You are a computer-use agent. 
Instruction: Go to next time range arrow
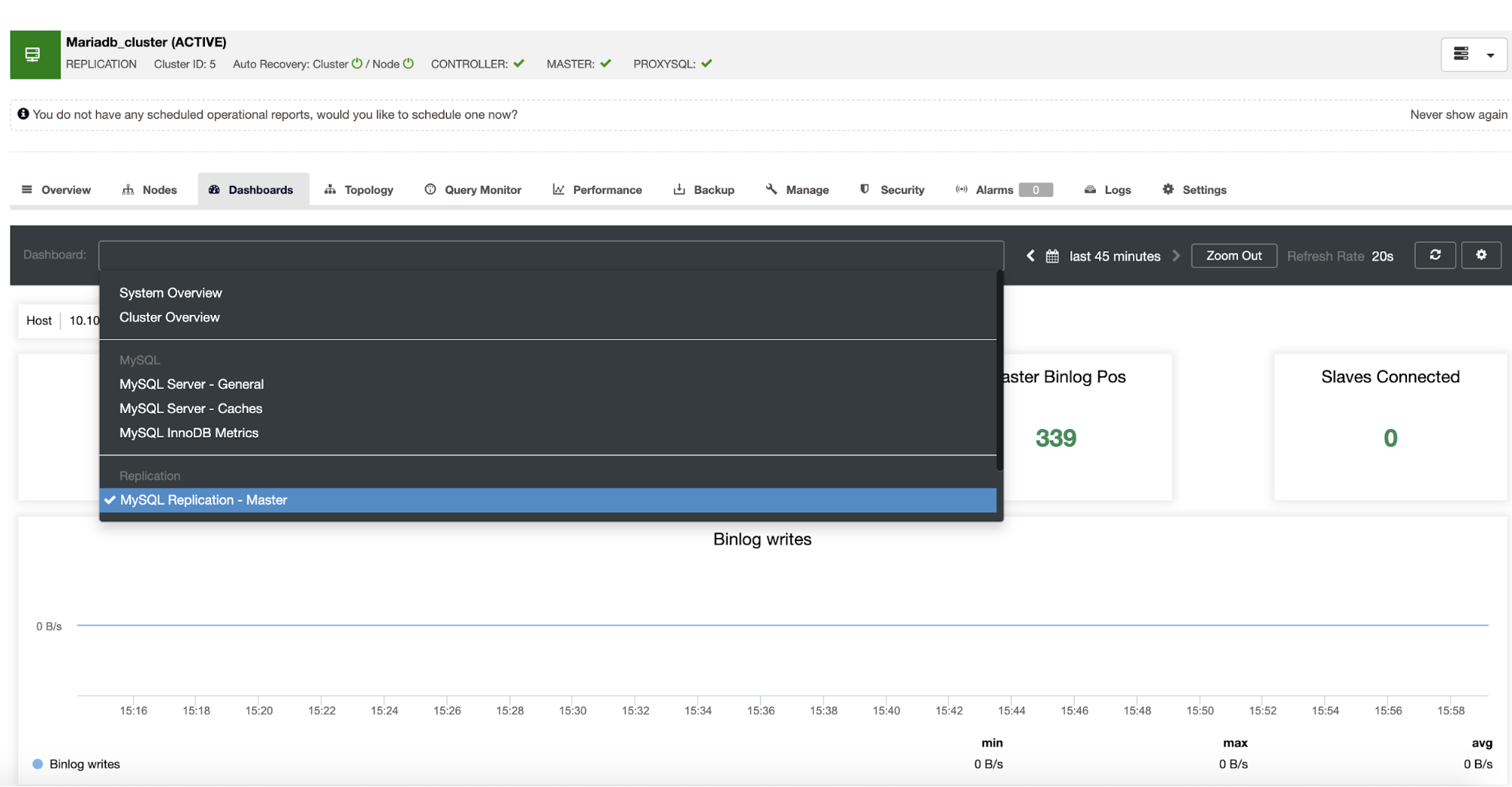click(1176, 256)
